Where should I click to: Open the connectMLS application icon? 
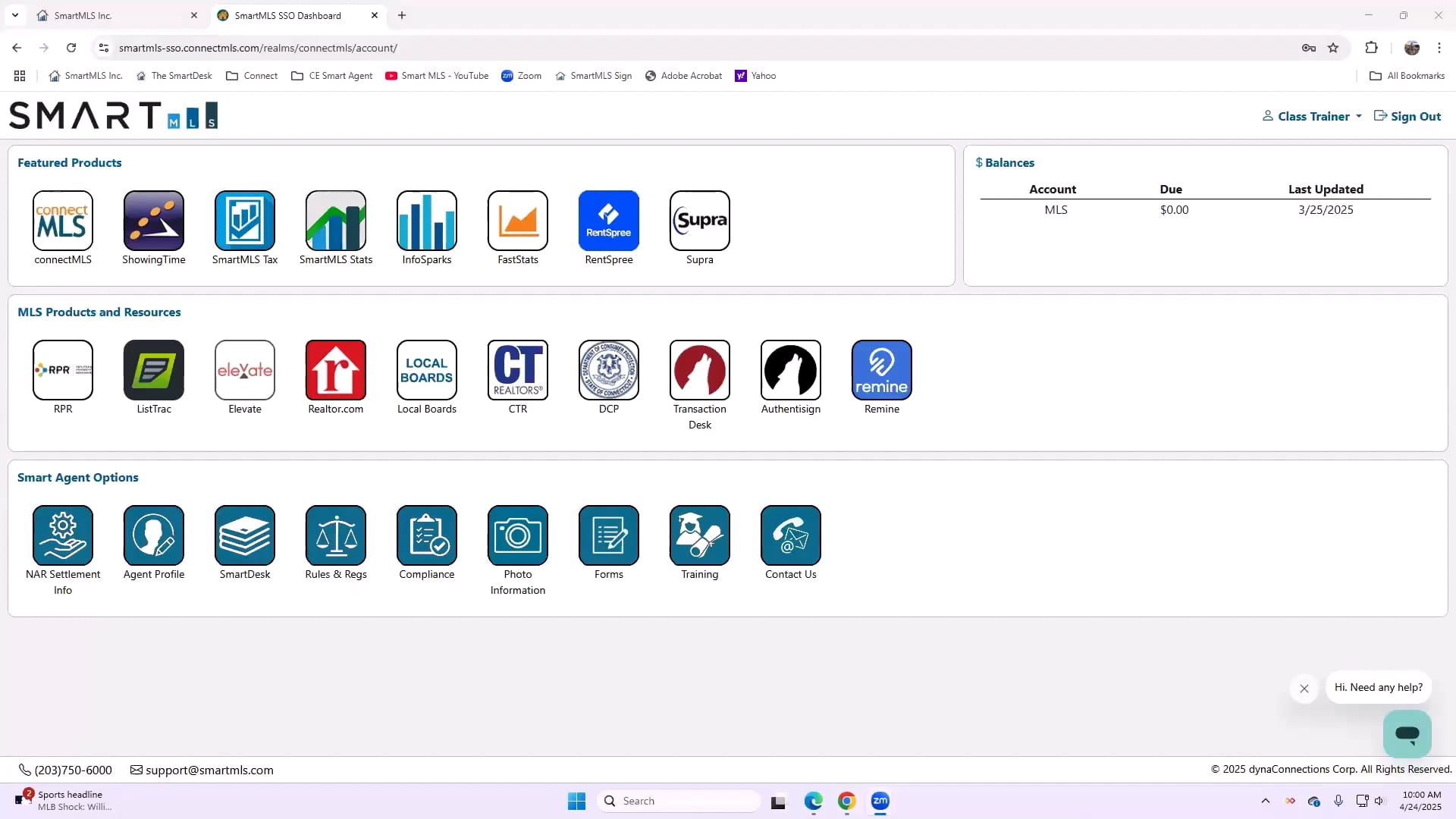point(62,221)
